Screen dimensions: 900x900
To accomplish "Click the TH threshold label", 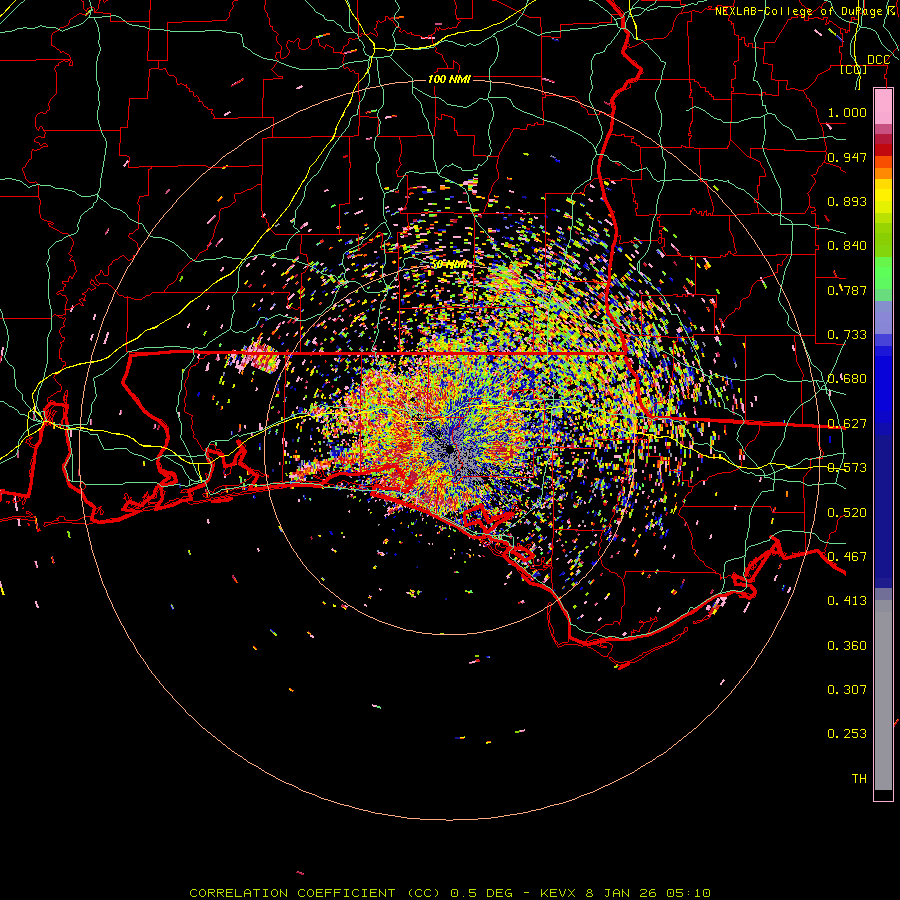I will pos(859,779).
